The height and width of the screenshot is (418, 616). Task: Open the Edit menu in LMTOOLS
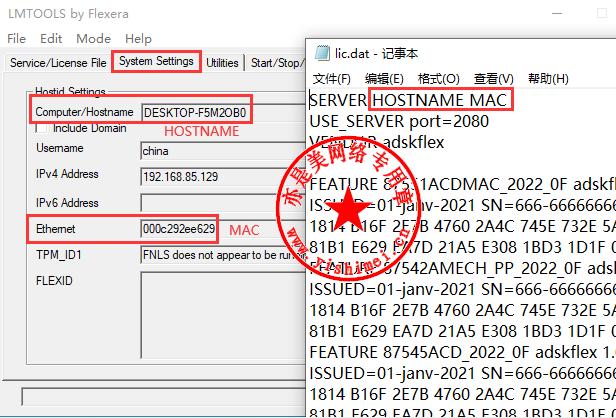51,38
